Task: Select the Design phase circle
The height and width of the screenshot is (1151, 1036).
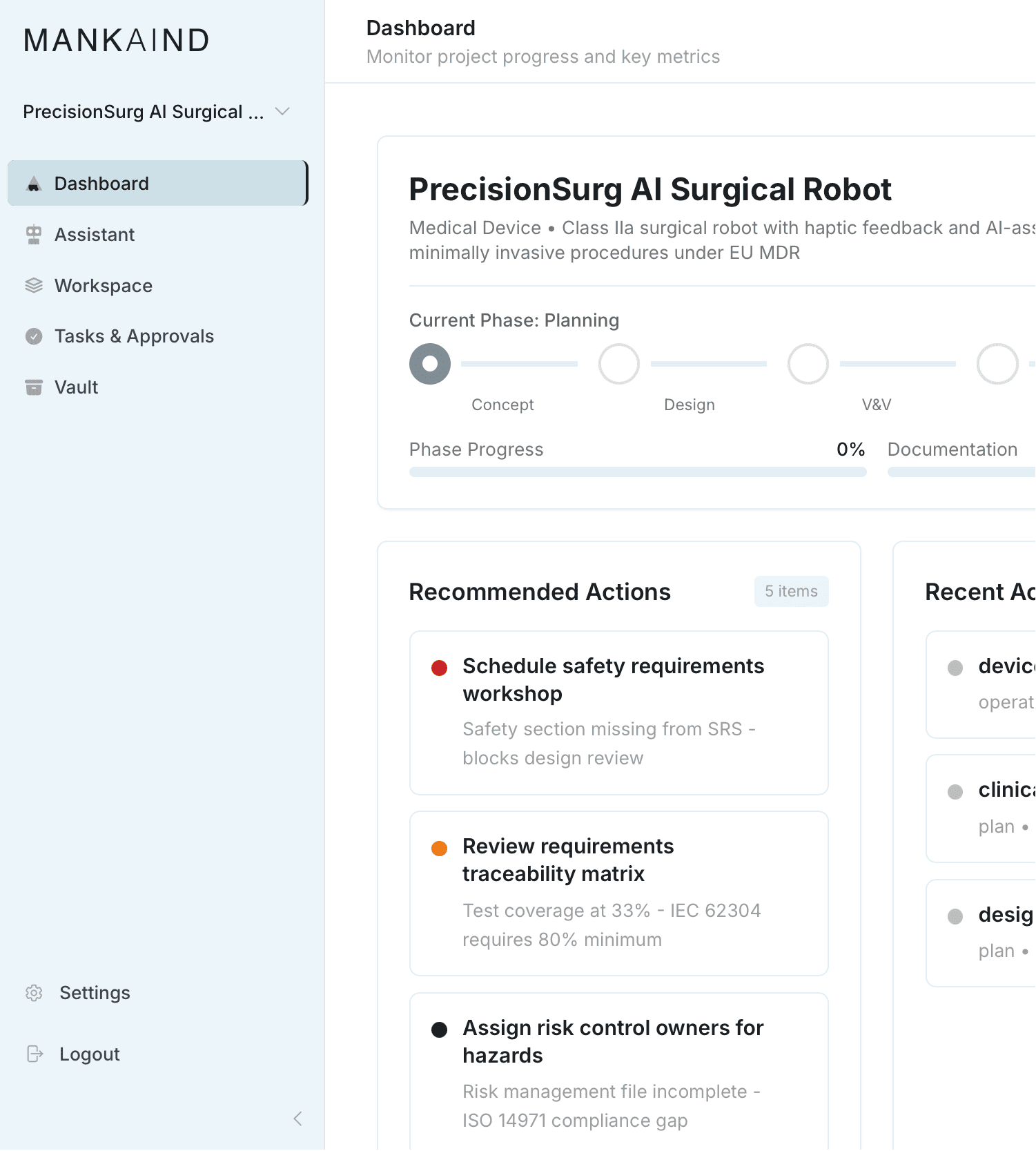Action: click(619, 364)
